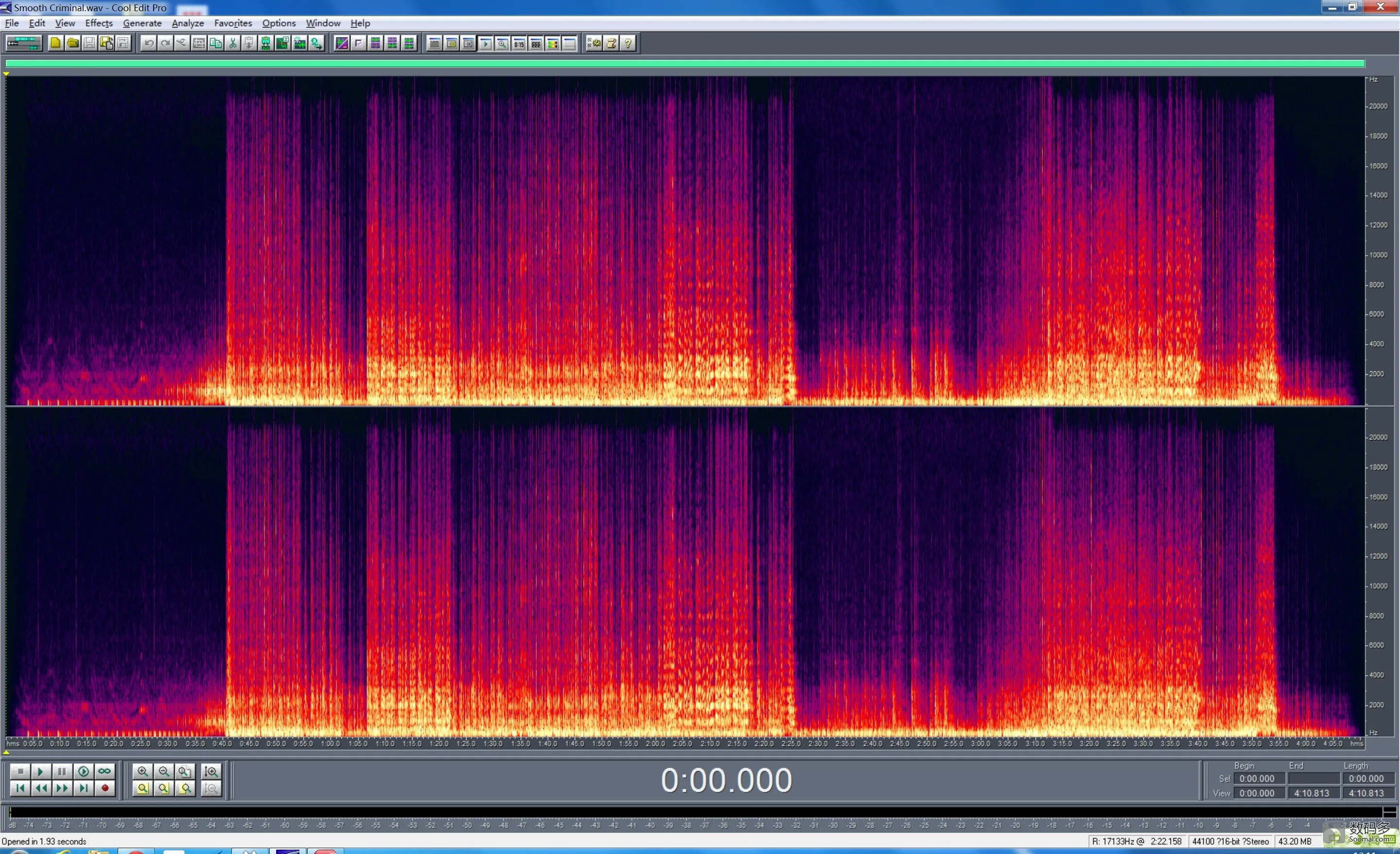Stop playback with the Stop button
Viewport: 1400px width, 854px height.
point(20,771)
